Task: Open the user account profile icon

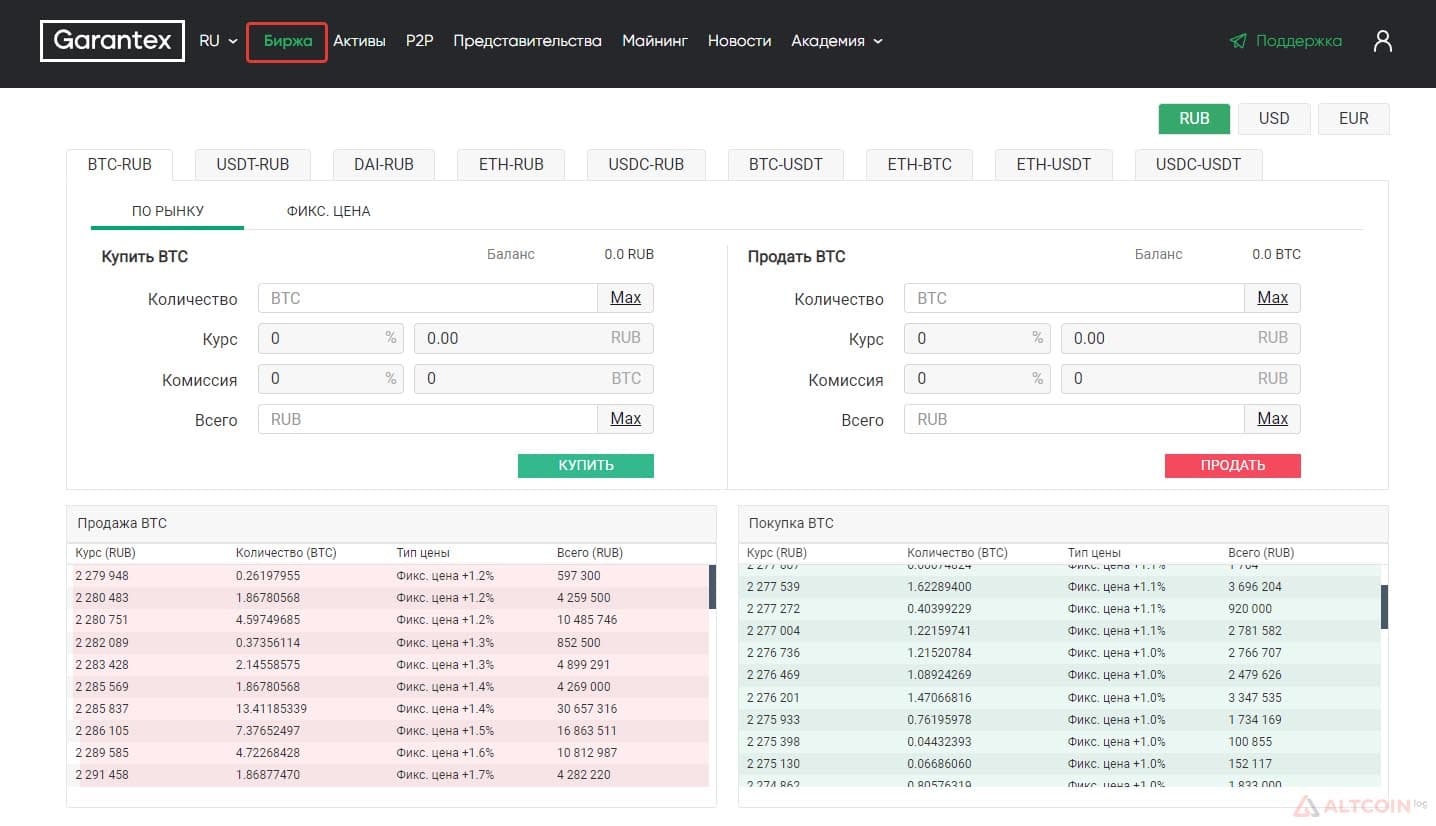Action: pyautogui.click(x=1383, y=41)
